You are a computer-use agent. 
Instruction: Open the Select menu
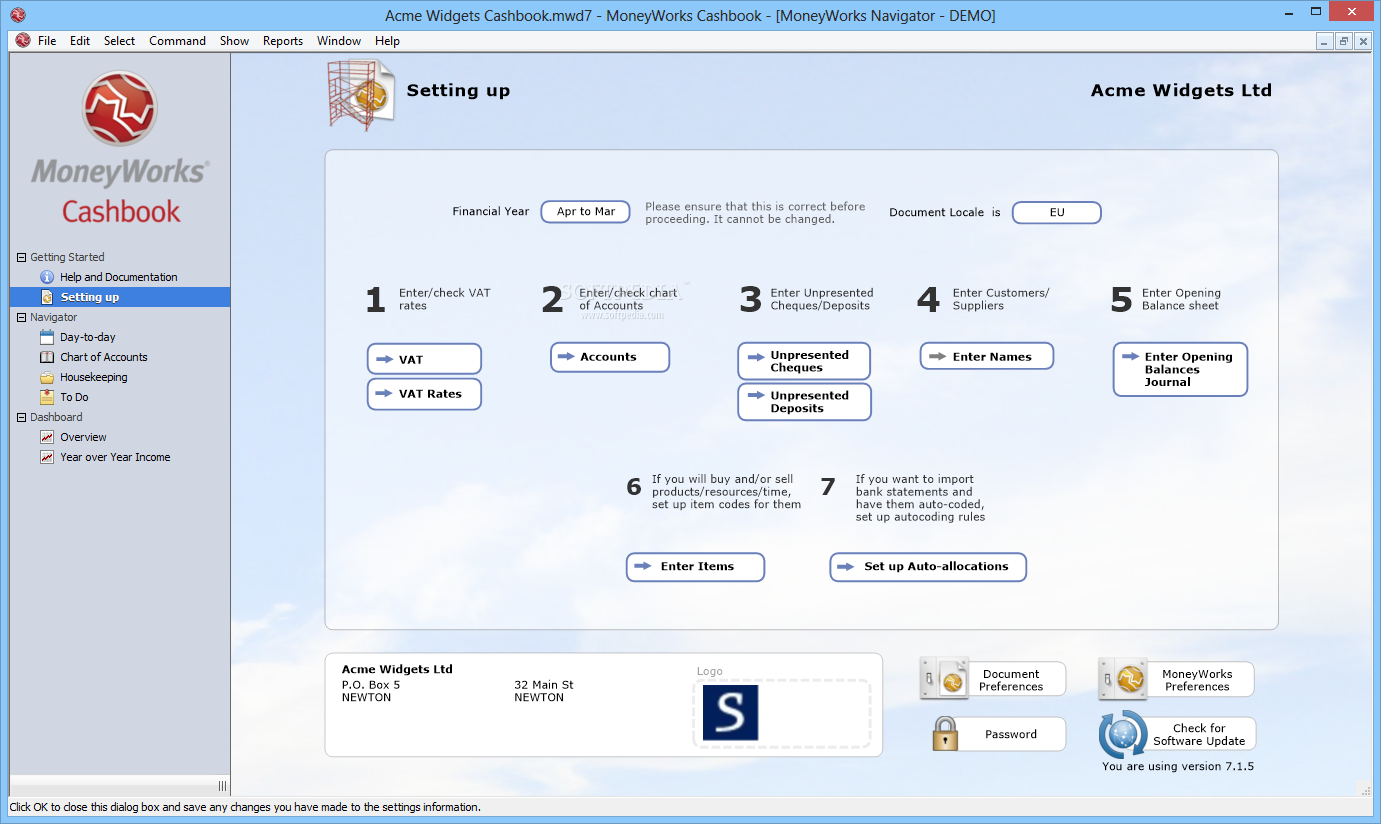pos(119,41)
